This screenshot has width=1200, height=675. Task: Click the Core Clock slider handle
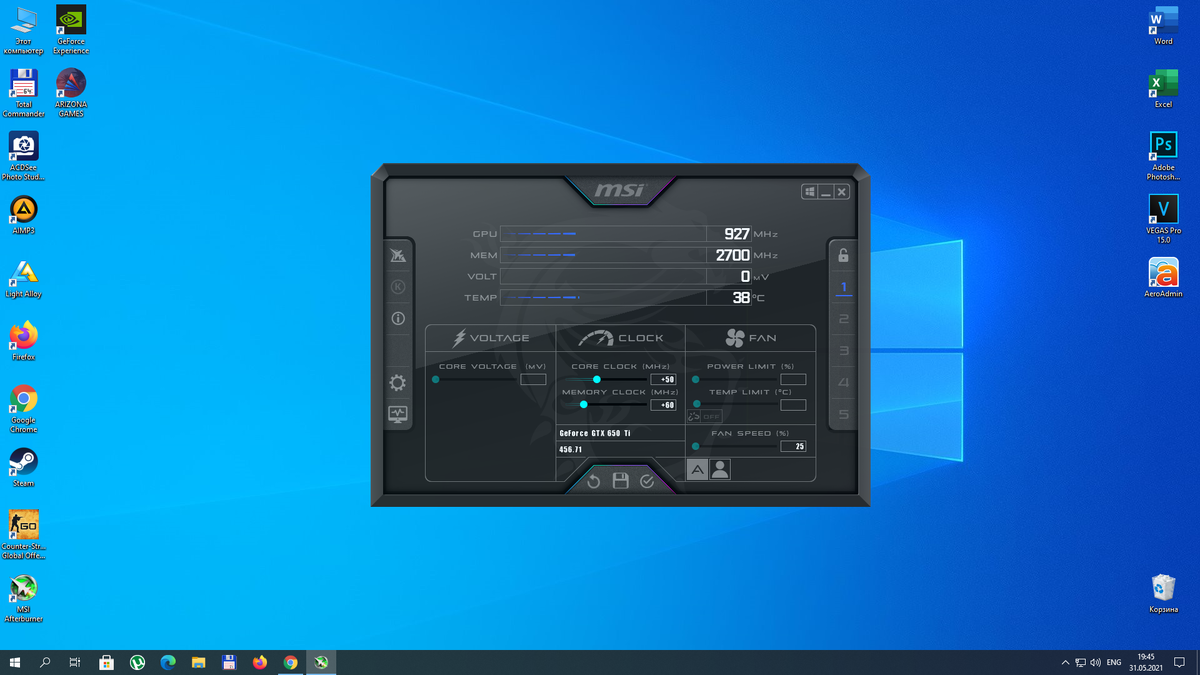click(597, 379)
